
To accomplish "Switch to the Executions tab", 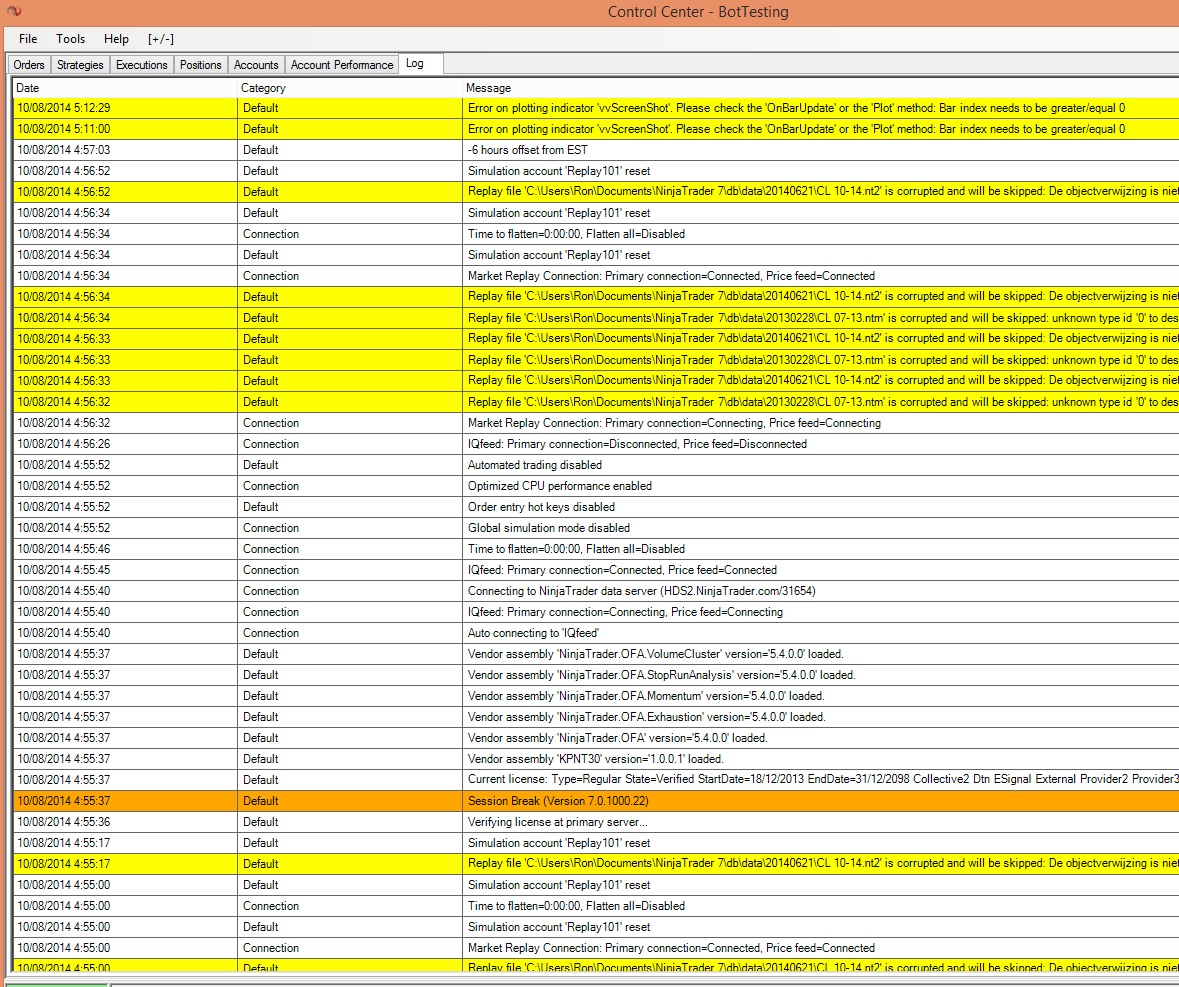I will pyautogui.click(x=141, y=65).
